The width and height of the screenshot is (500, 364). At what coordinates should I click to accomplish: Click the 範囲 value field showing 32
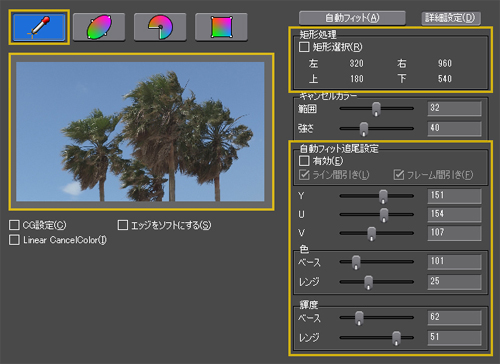(454, 109)
